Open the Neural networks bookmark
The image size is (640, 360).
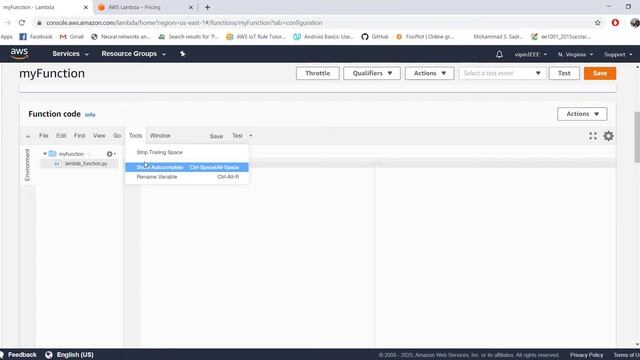[120, 37]
